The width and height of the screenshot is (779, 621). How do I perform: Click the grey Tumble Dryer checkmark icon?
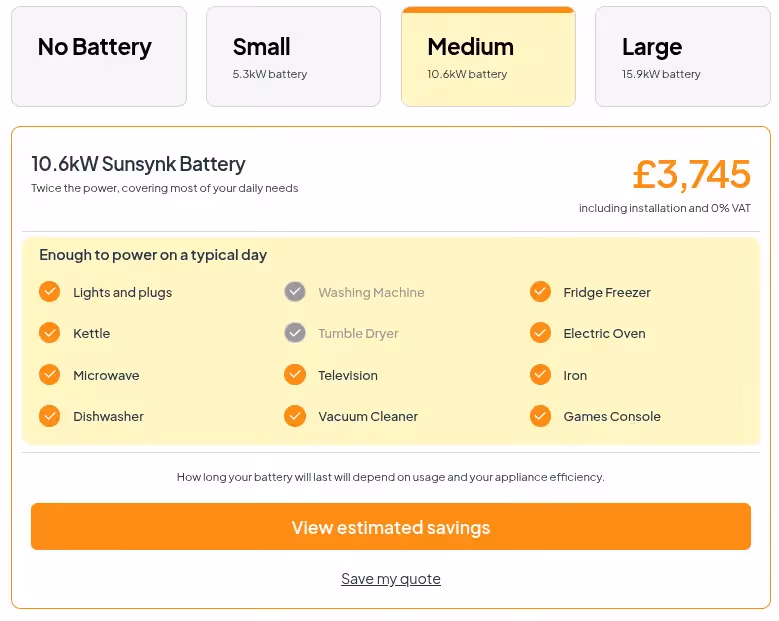pos(295,333)
